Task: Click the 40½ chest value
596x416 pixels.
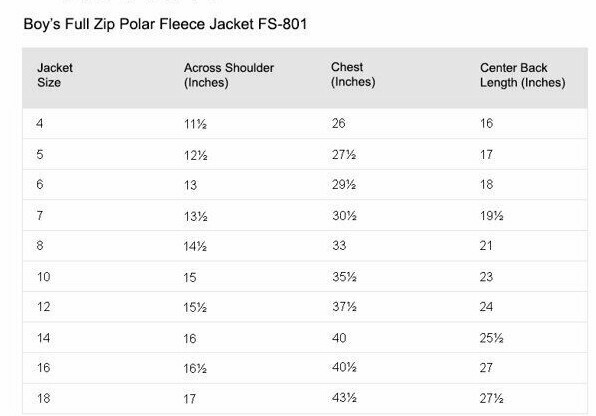Action: click(x=344, y=367)
